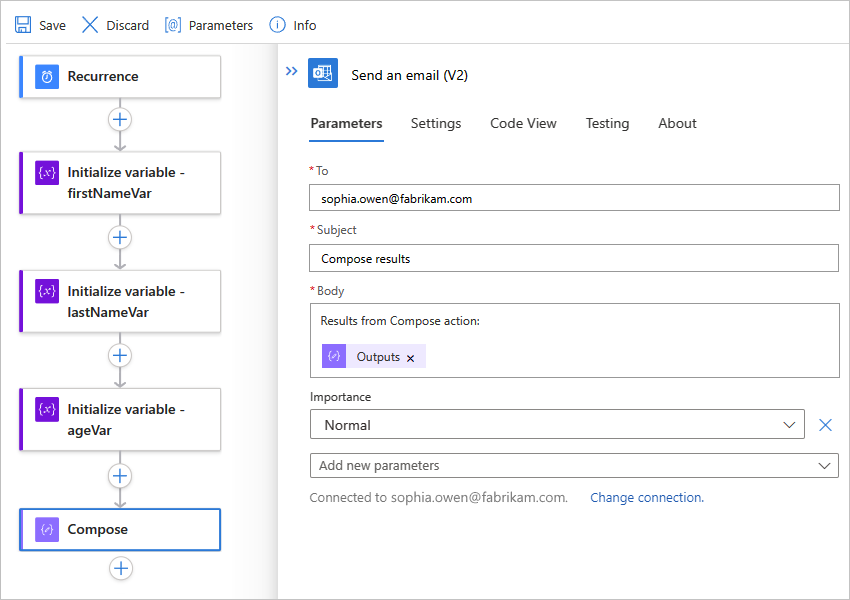Add a step below Recurrence
The width and height of the screenshot is (850, 600).
(x=120, y=119)
